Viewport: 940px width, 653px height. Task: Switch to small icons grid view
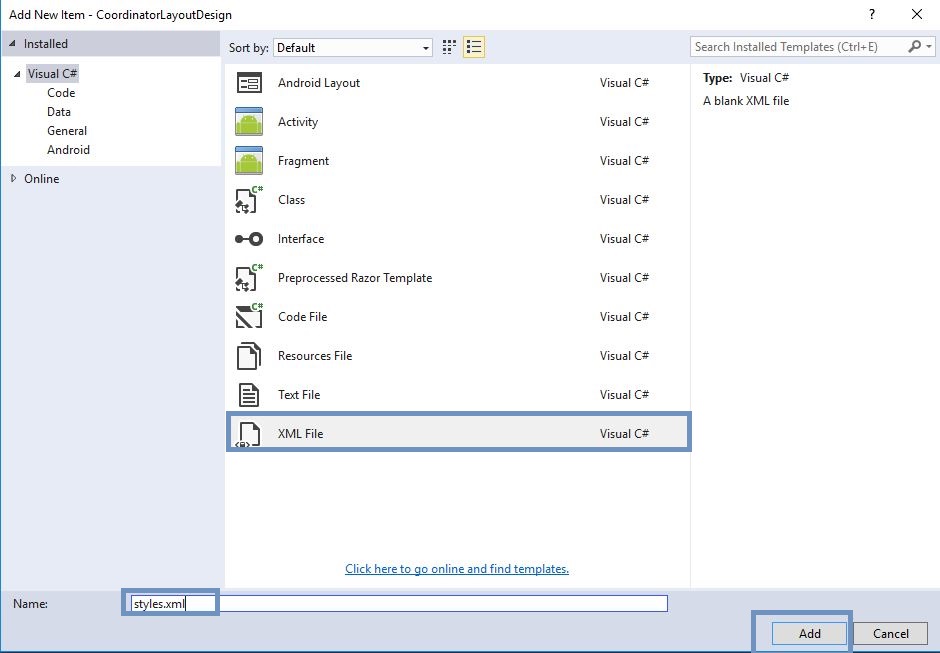point(449,47)
